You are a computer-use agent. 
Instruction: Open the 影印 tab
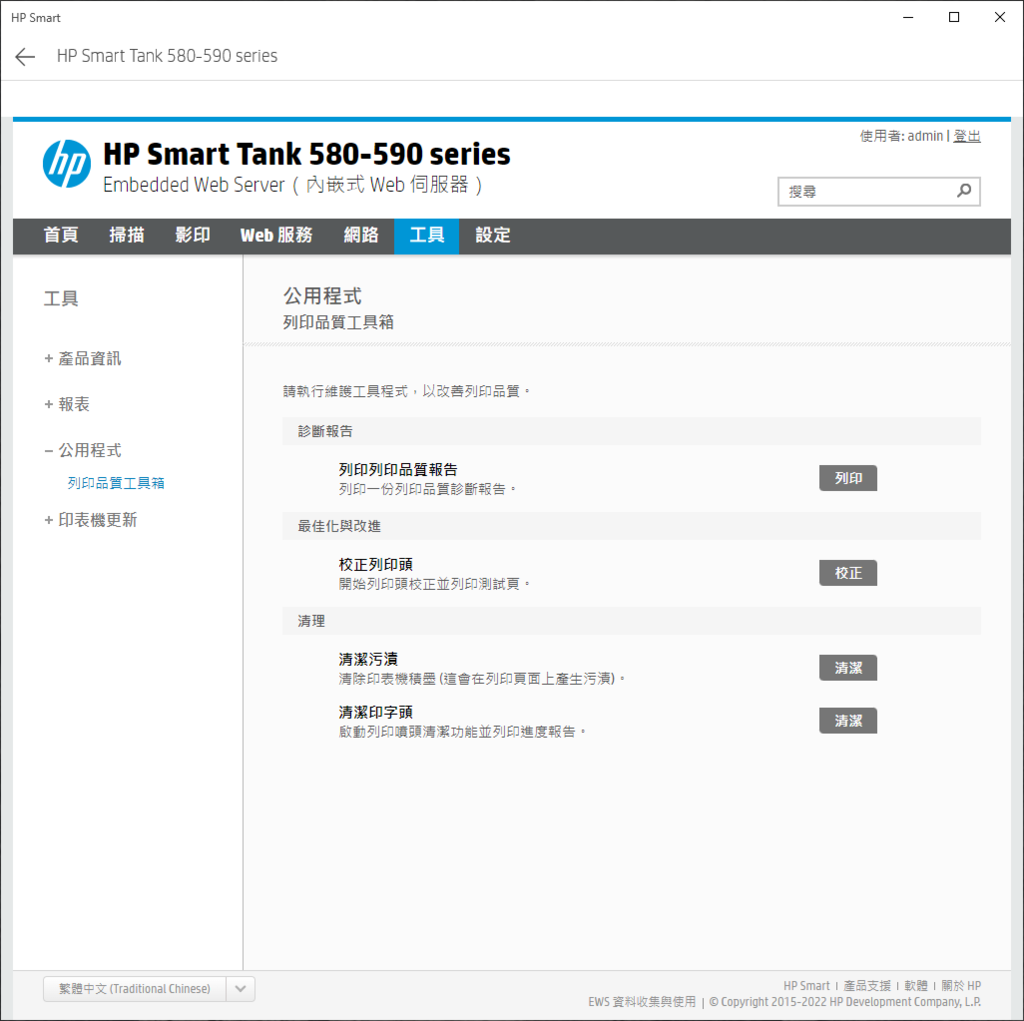(x=193, y=235)
